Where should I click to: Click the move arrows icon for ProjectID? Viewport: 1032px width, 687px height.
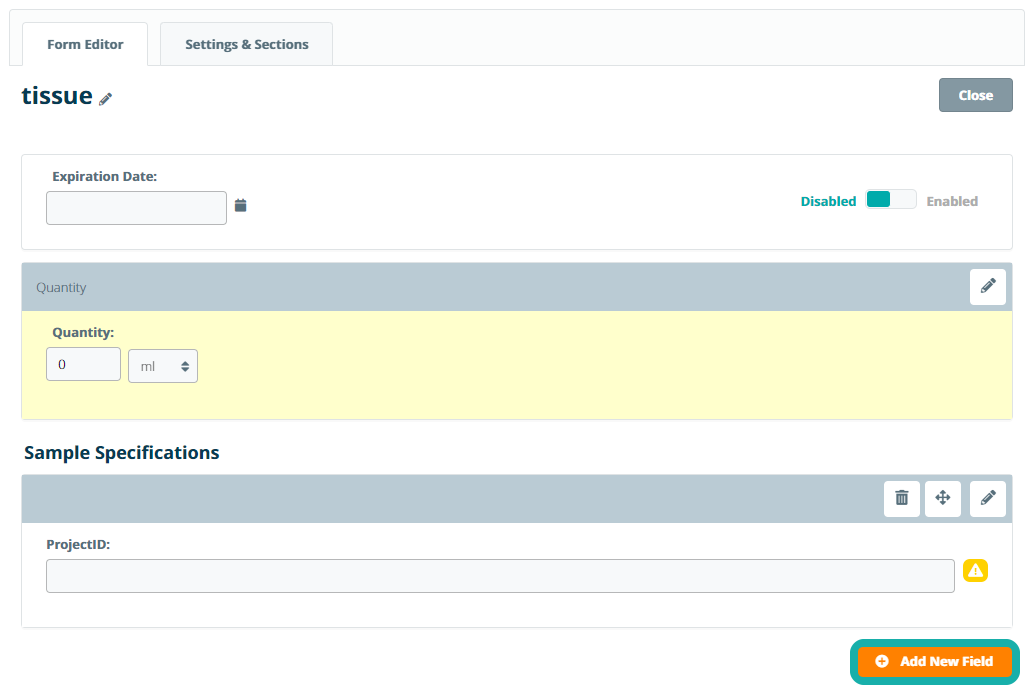[942, 498]
